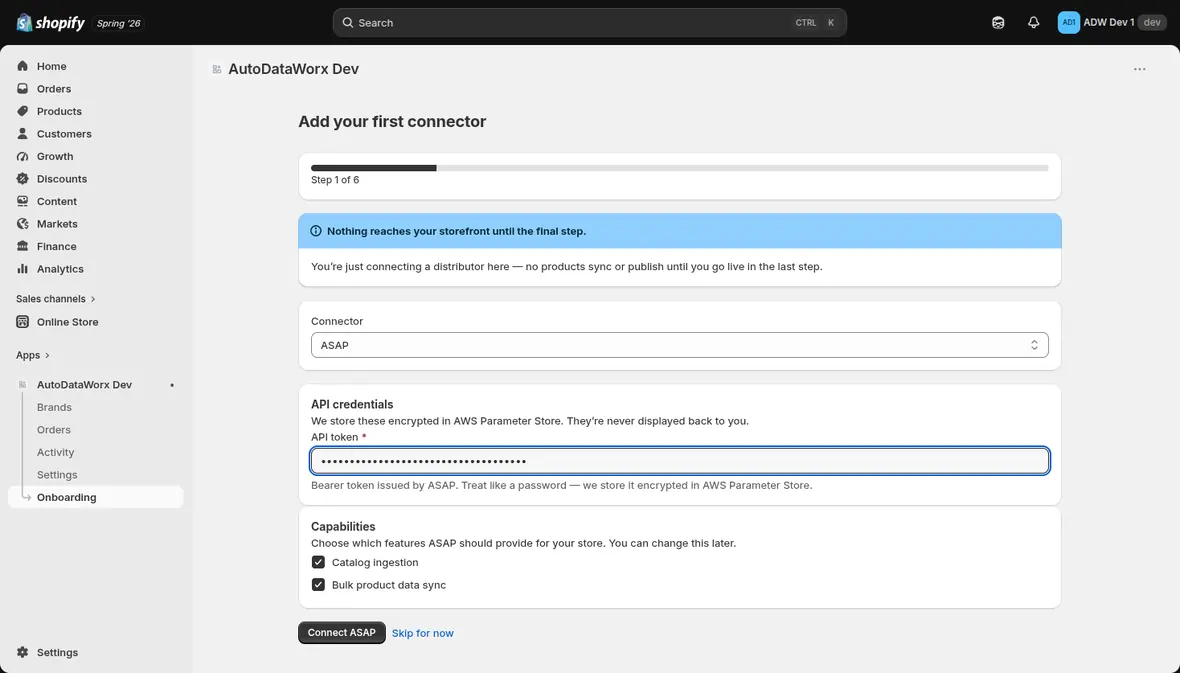This screenshot has width=1180, height=673.
Task: Click the Finance text in sidebar
Action: click(56, 247)
